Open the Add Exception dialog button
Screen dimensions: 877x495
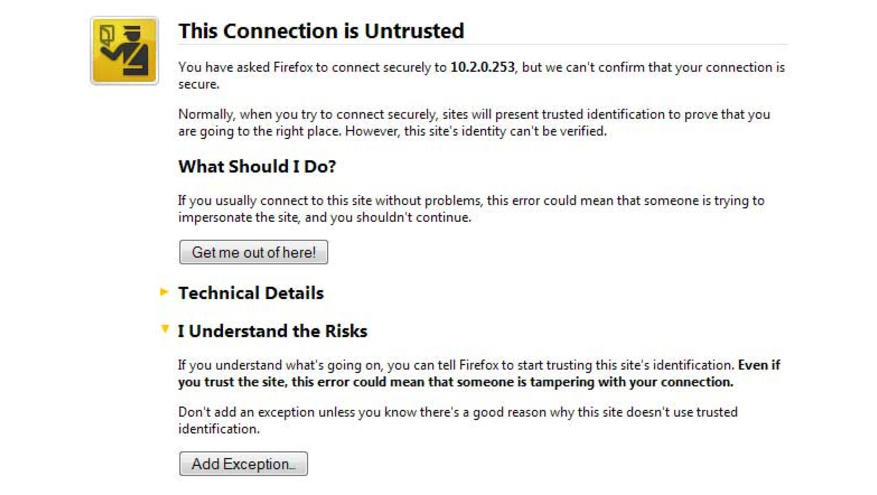[243, 464]
